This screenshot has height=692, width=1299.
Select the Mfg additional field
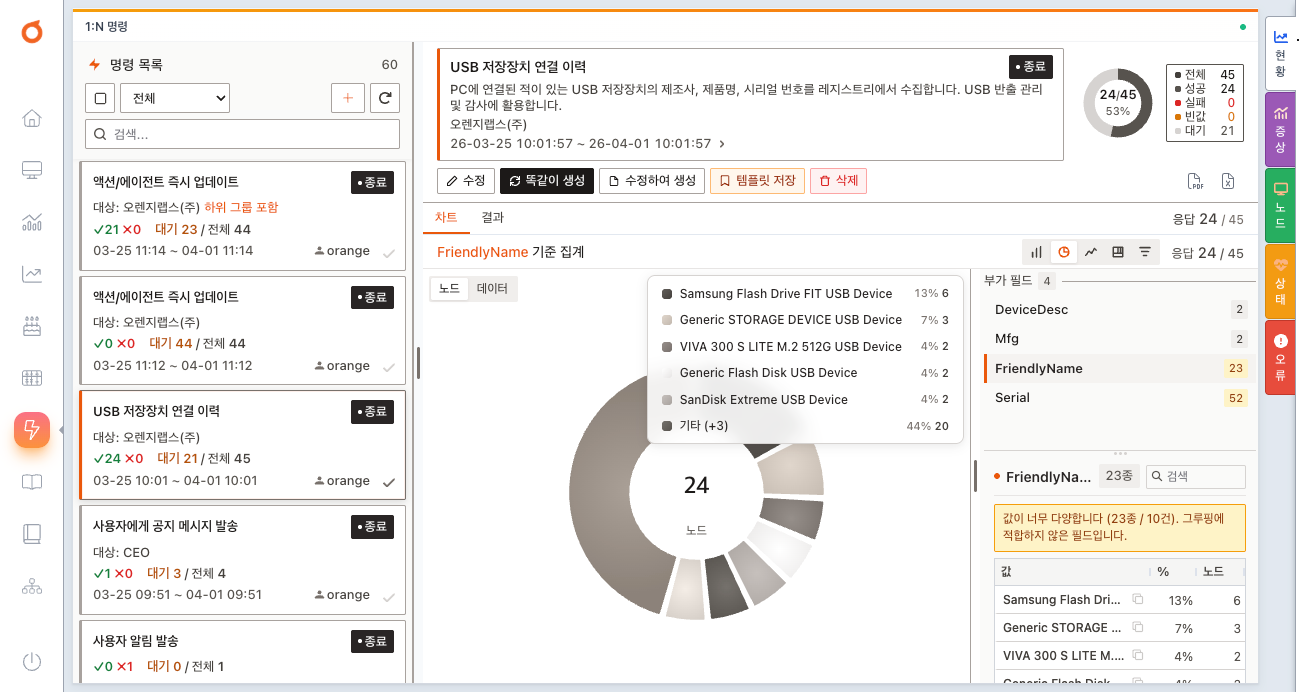pos(1120,339)
